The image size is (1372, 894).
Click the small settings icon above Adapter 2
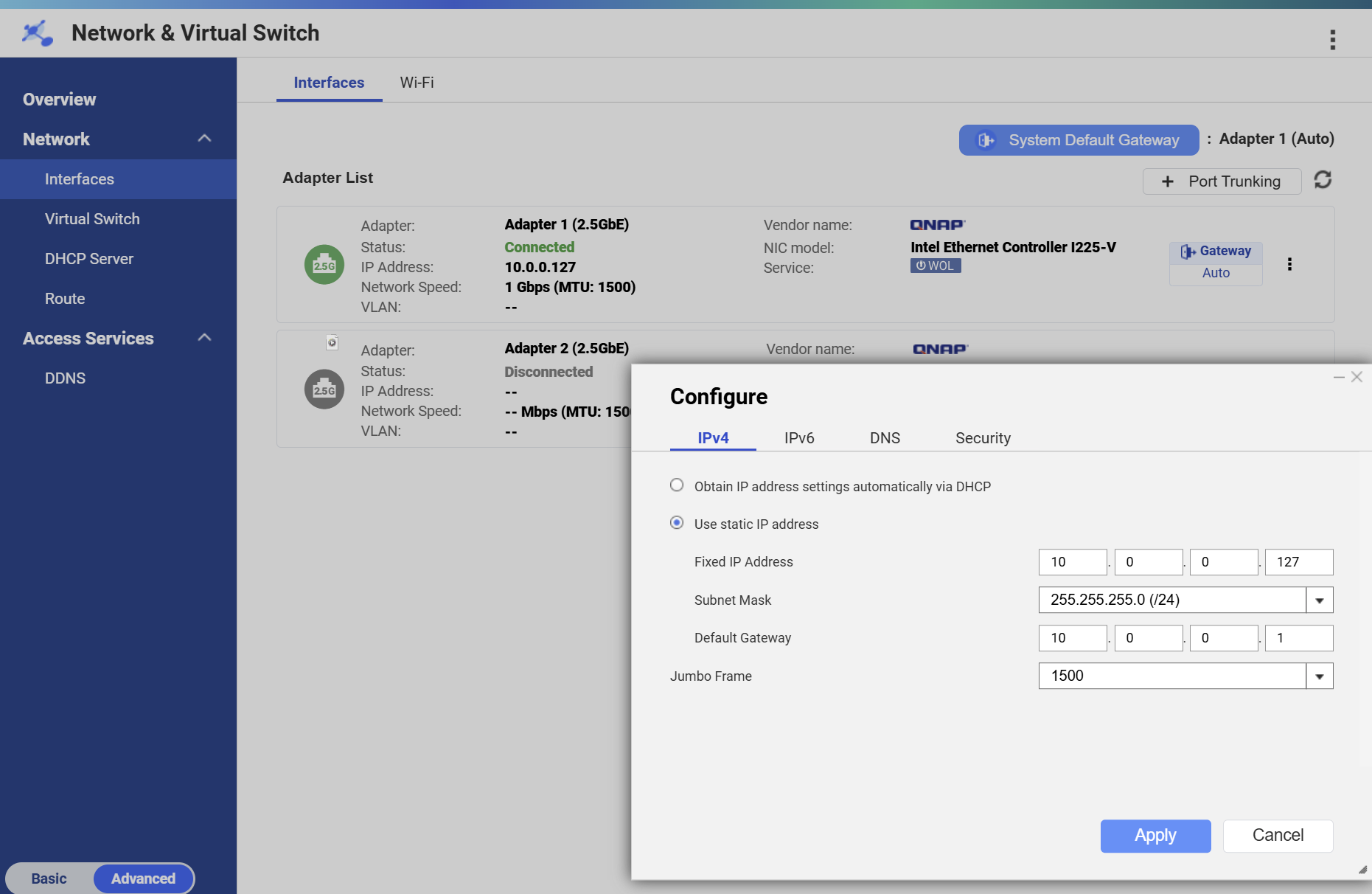pyautogui.click(x=332, y=342)
